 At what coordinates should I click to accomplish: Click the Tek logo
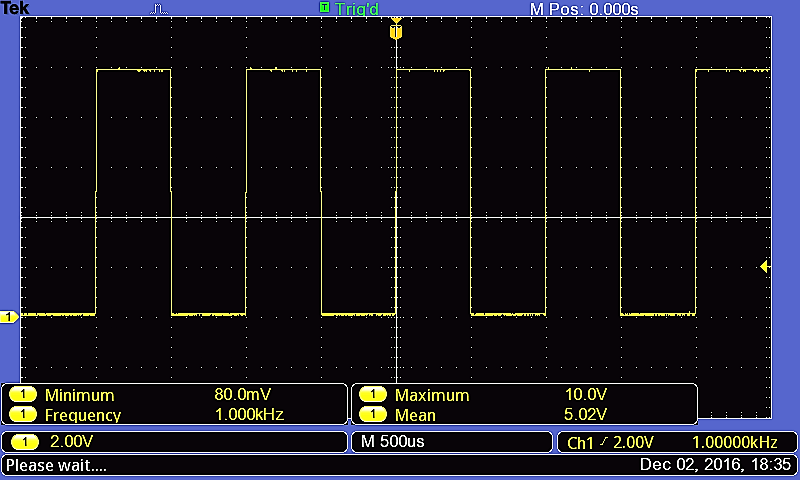15,8
